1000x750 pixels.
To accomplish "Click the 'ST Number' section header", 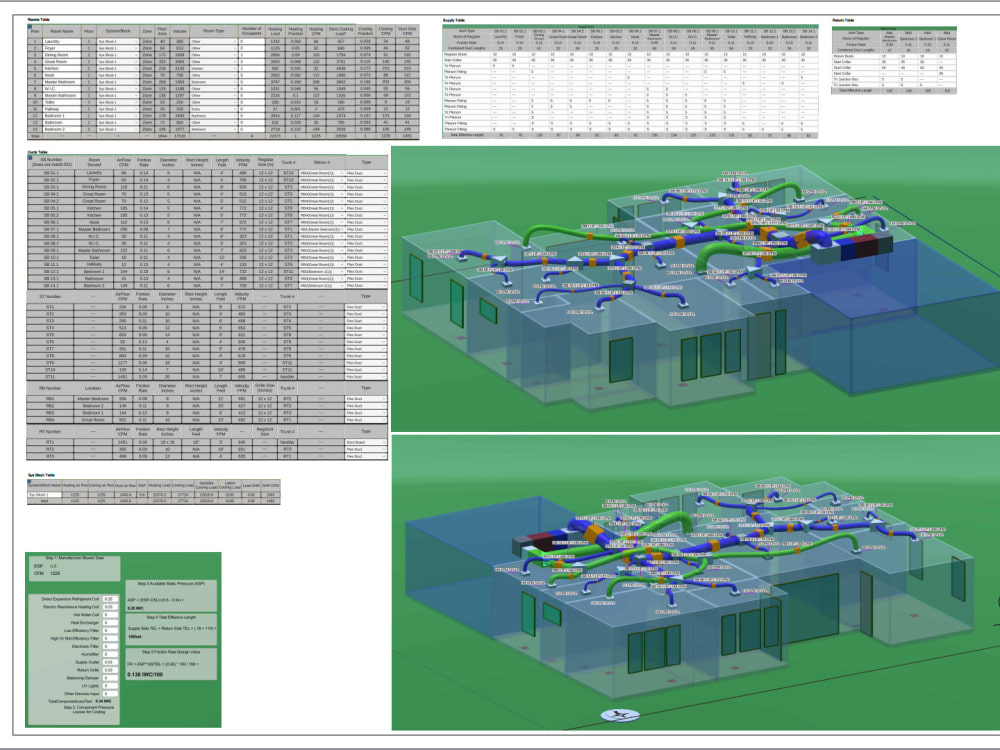I will 50,296.
